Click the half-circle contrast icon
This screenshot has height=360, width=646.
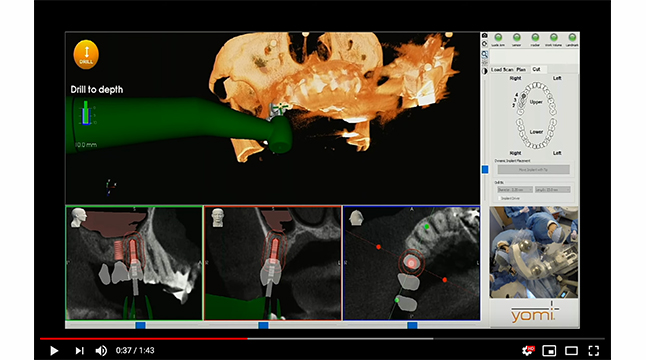485,71
